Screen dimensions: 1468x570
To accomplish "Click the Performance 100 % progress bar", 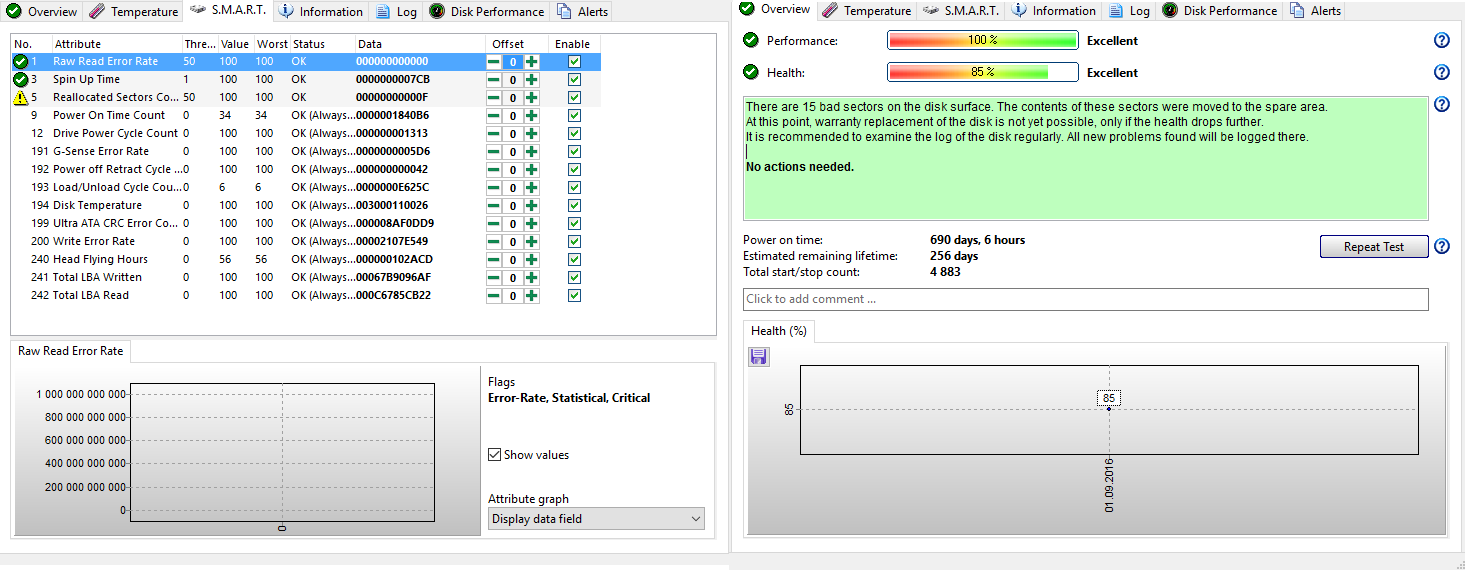I will 982,40.
